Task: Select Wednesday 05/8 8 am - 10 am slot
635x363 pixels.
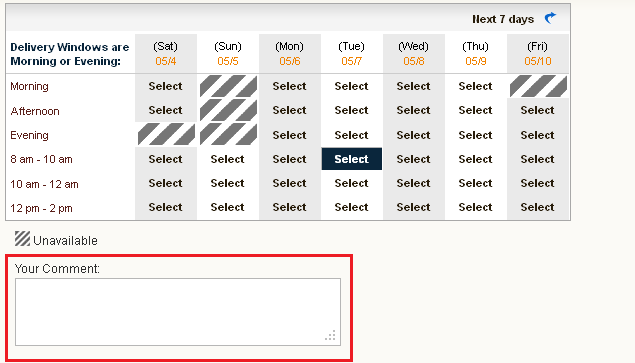Action: tap(413, 159)
